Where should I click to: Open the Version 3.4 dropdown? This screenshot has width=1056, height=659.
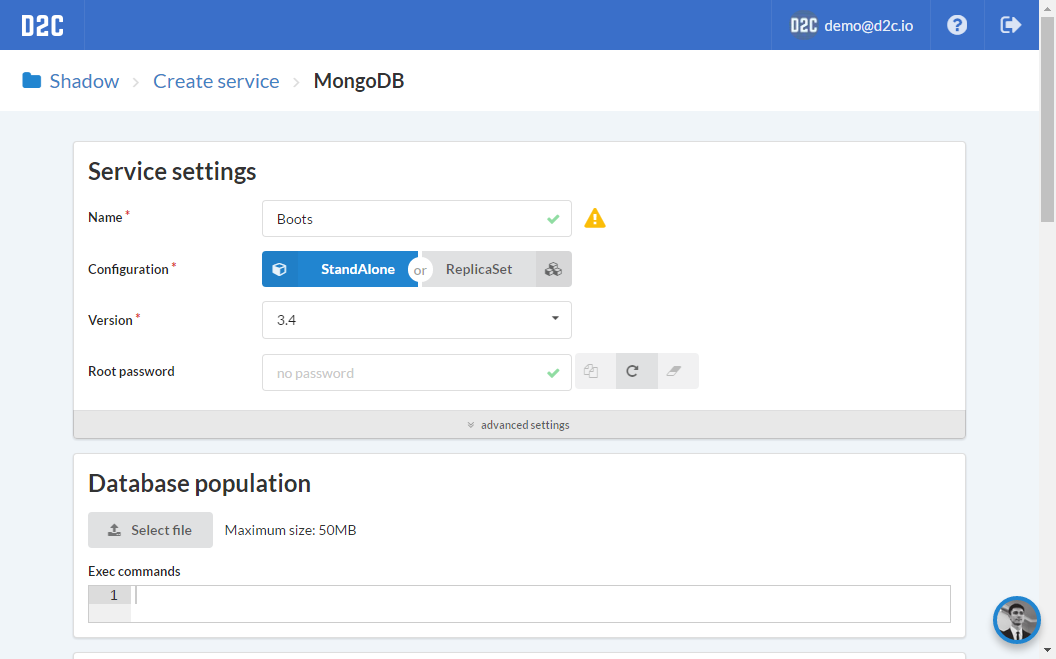coord(417,320)
